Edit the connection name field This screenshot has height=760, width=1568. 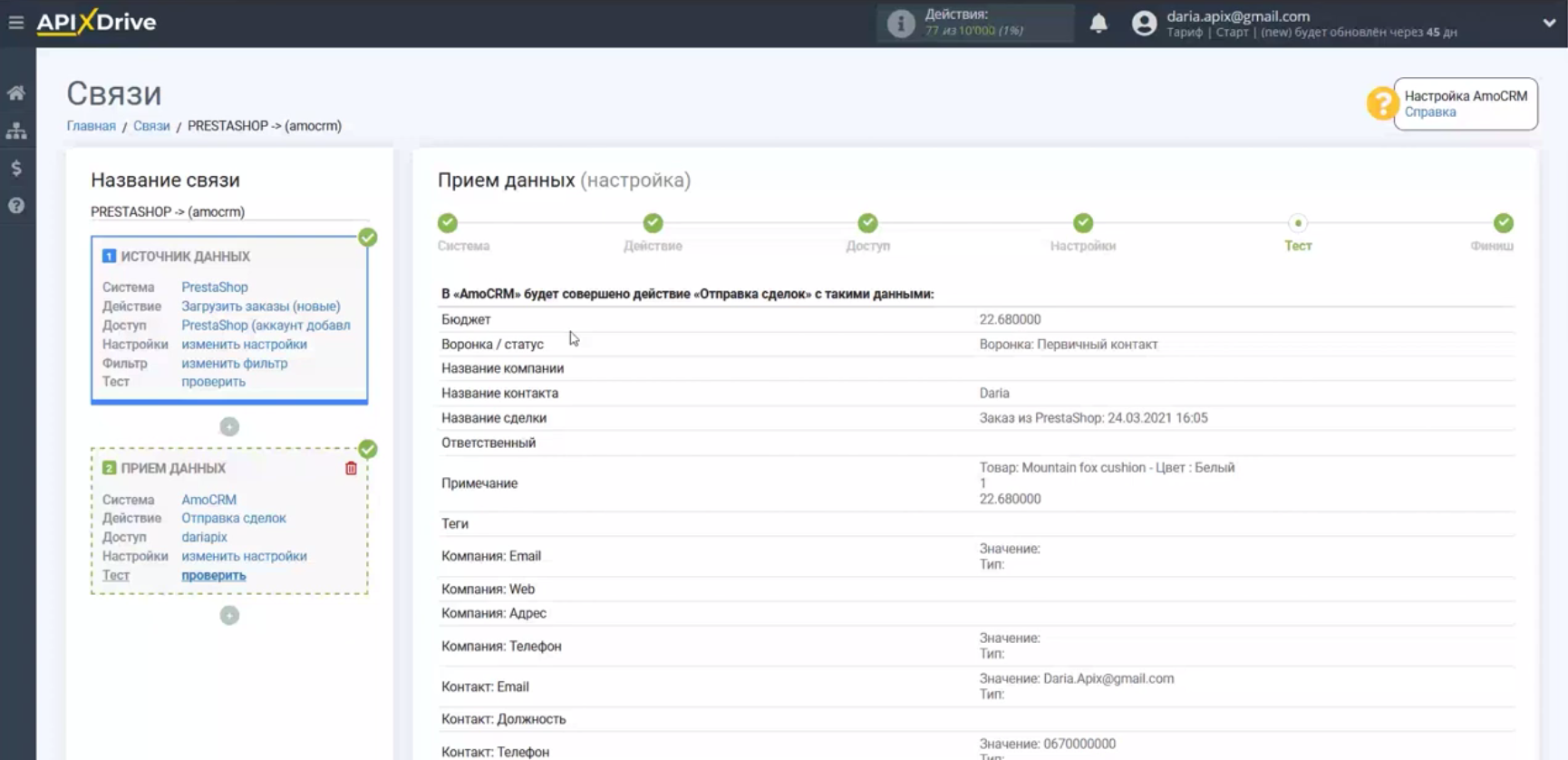click(x=229, y=211)
